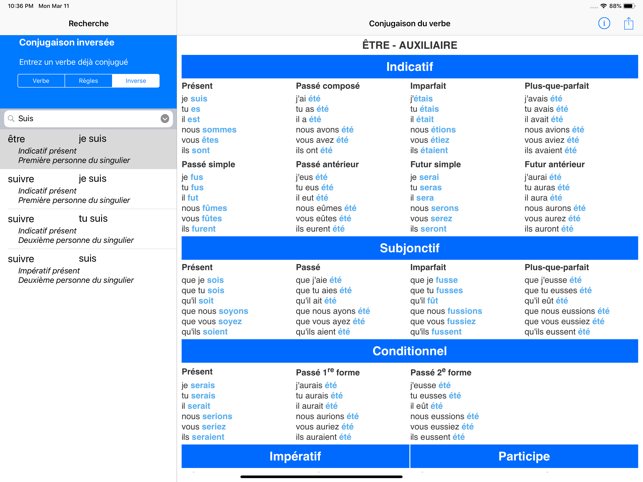The width and height of the screenshot is (643, 482).
Task: Select suivre je suis result row
Action: (88, 189)
